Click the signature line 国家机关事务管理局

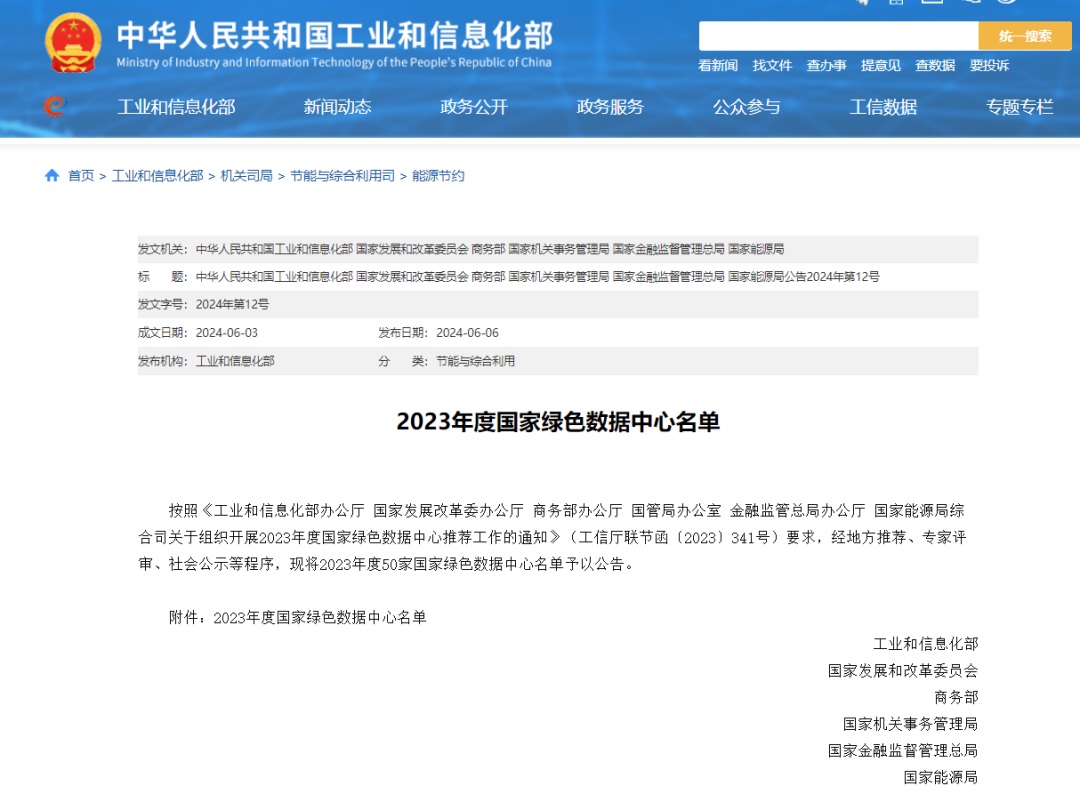[911, 724]
